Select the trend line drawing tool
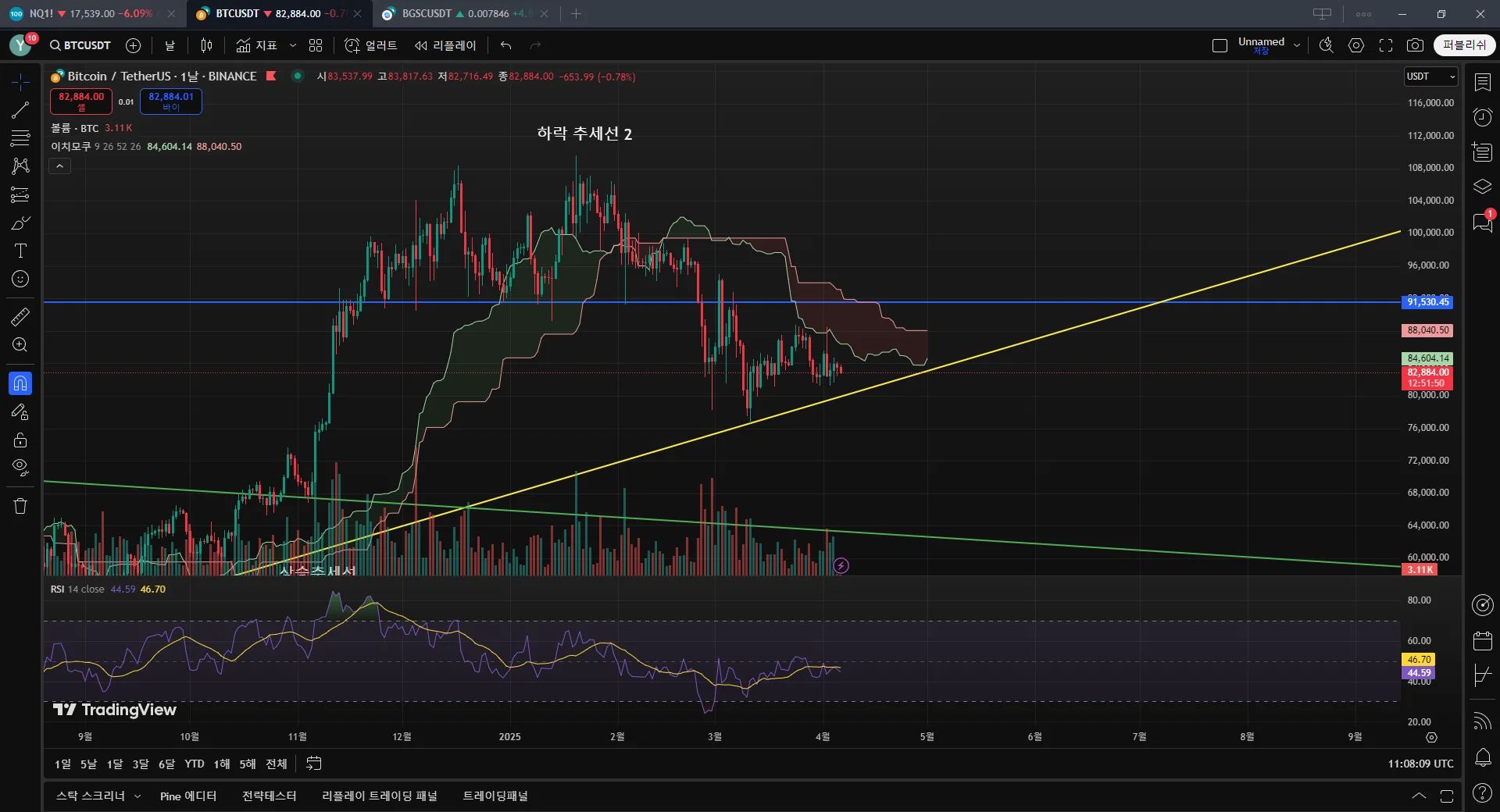Image resolution: width=1500 pixels, height=812 pixels. [x=20, y=110]
